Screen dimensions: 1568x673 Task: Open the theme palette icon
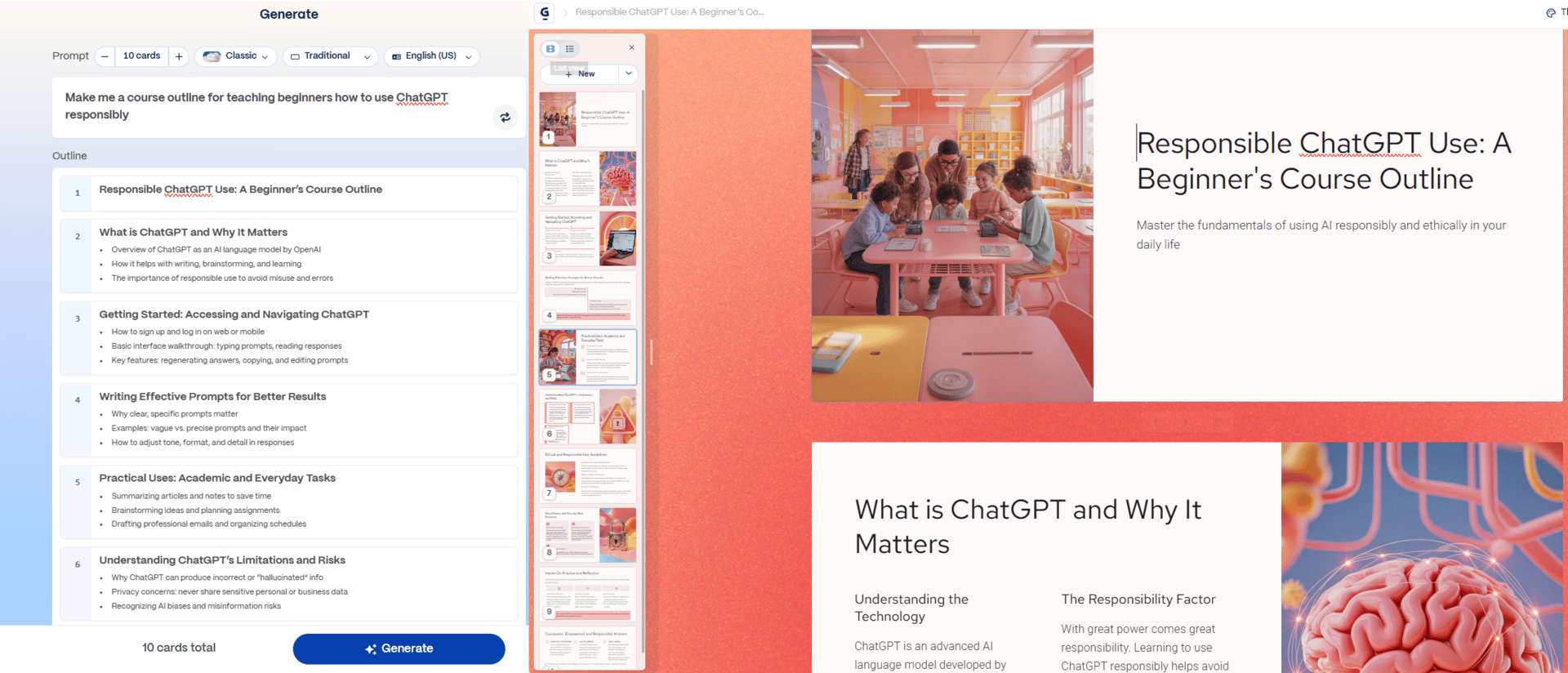coord(1550,12)
